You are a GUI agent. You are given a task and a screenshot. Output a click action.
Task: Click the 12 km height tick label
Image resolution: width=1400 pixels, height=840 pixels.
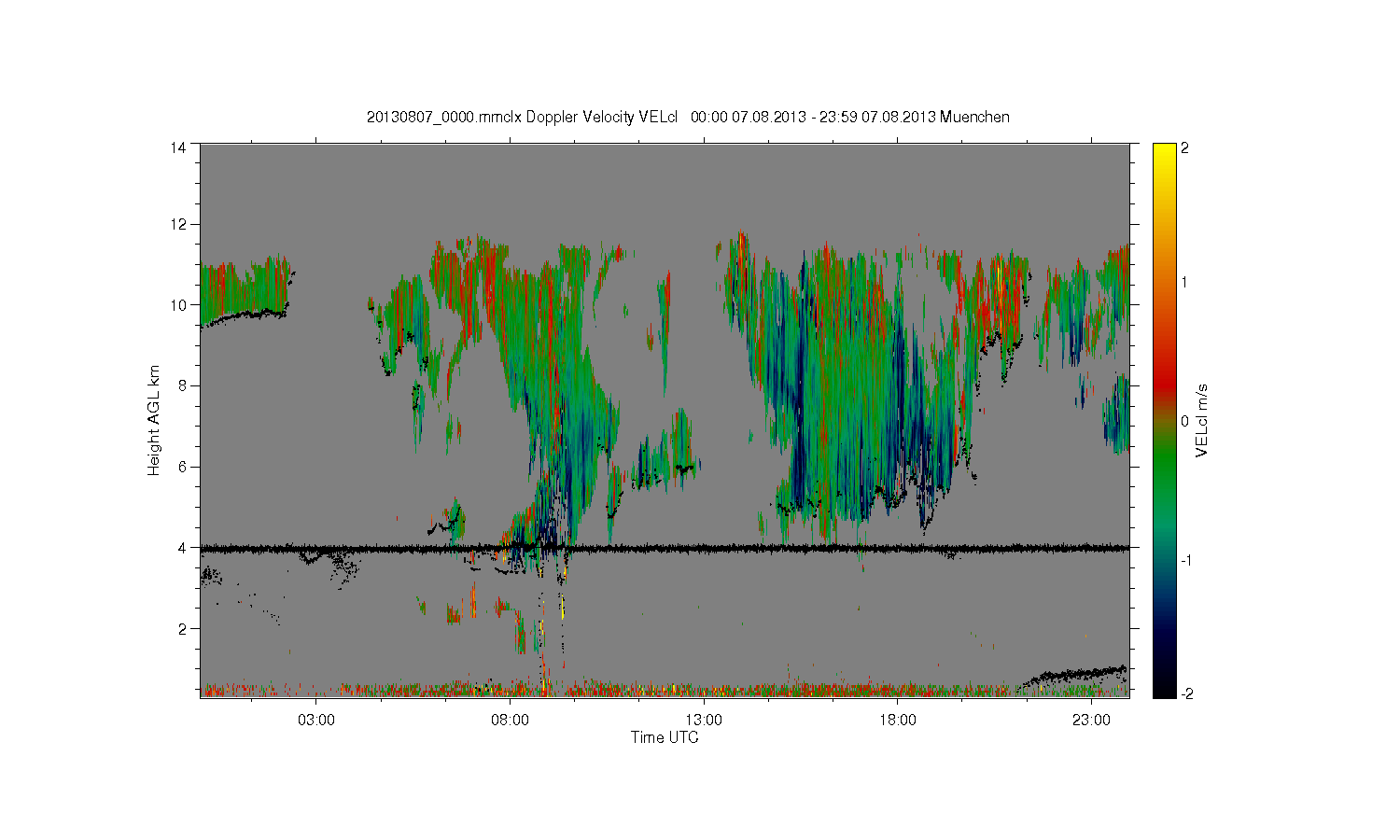click(x=177, y=224)
